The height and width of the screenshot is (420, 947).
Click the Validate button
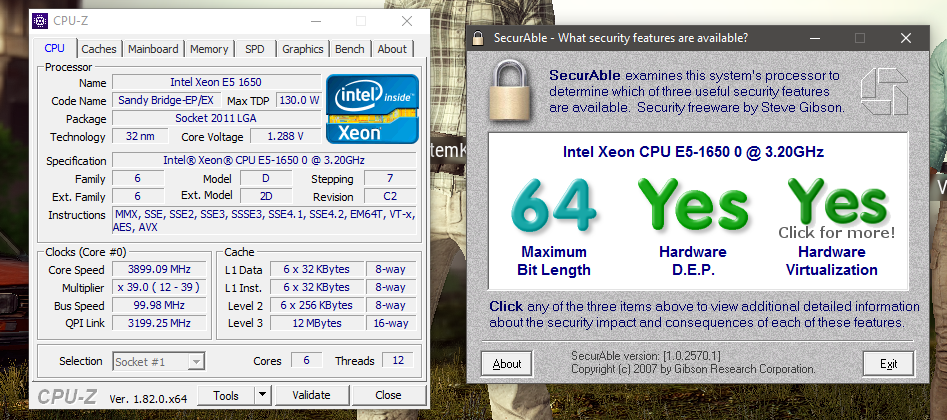[312, 395]
